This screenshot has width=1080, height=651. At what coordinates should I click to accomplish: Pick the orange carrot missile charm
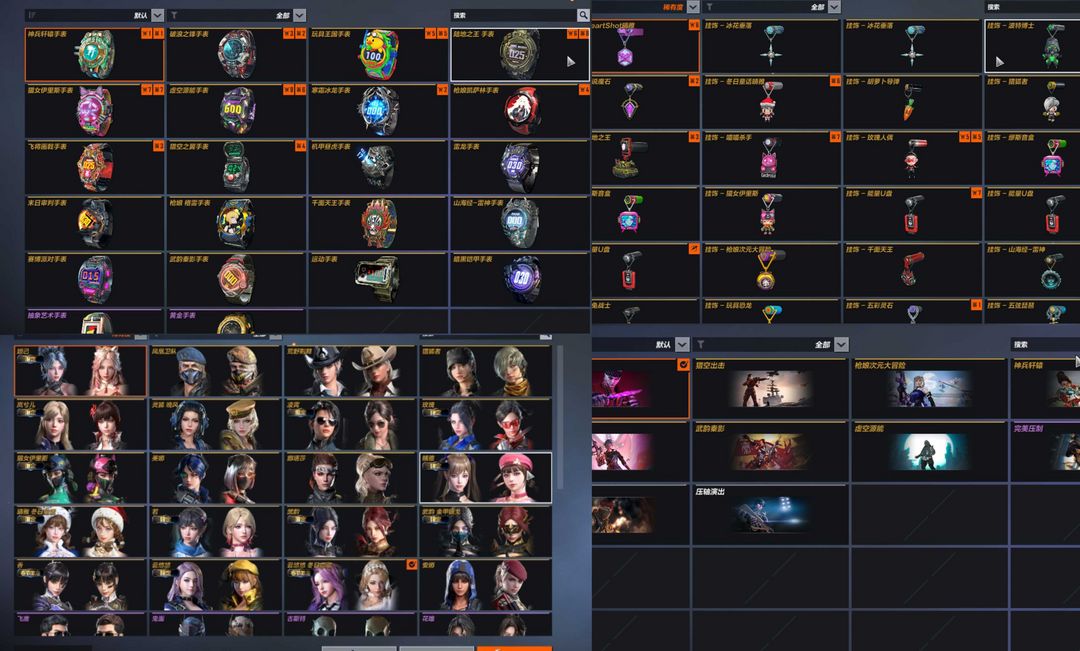[912, 101]
